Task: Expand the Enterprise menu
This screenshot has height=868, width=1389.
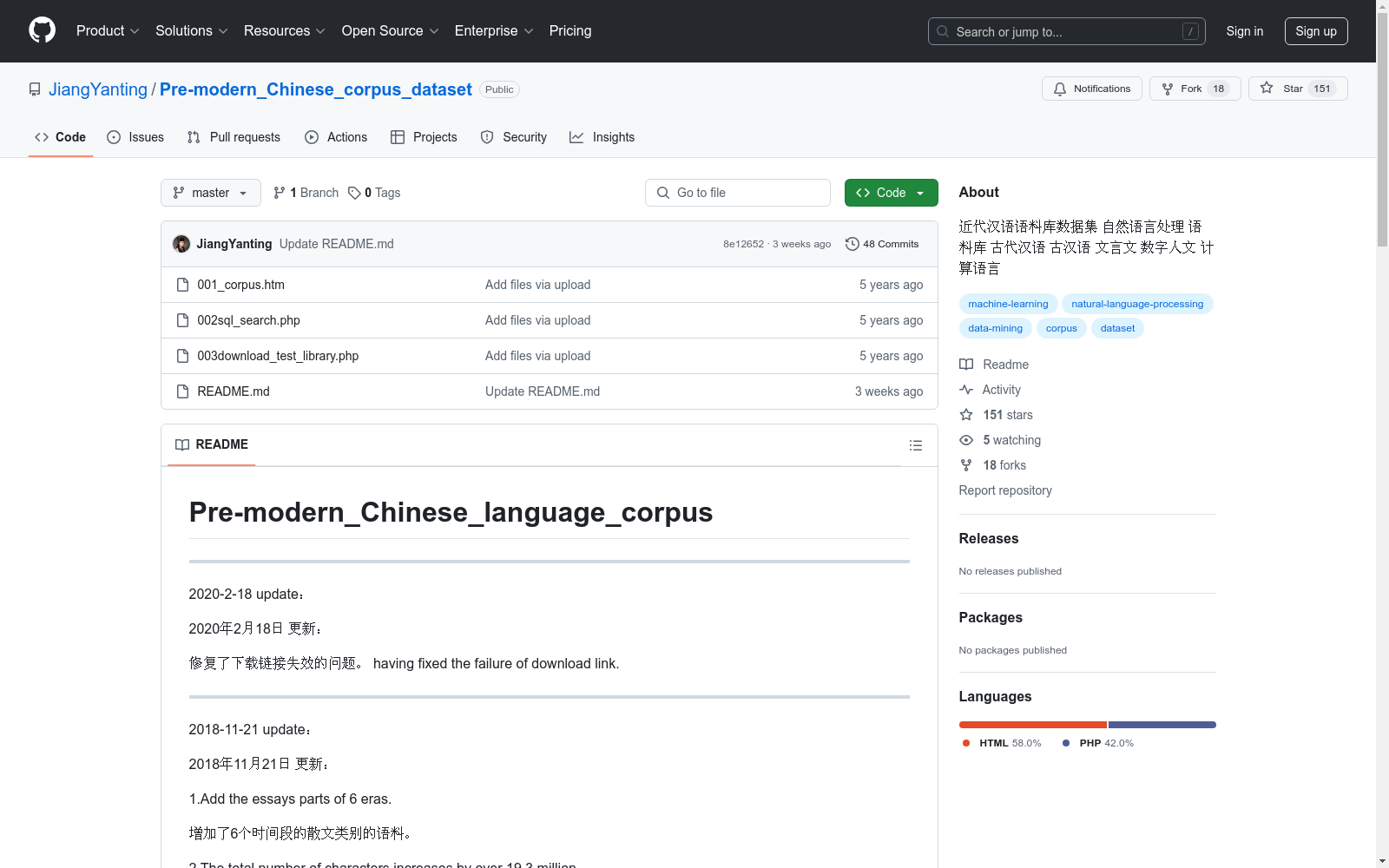Action: point(494,30)
